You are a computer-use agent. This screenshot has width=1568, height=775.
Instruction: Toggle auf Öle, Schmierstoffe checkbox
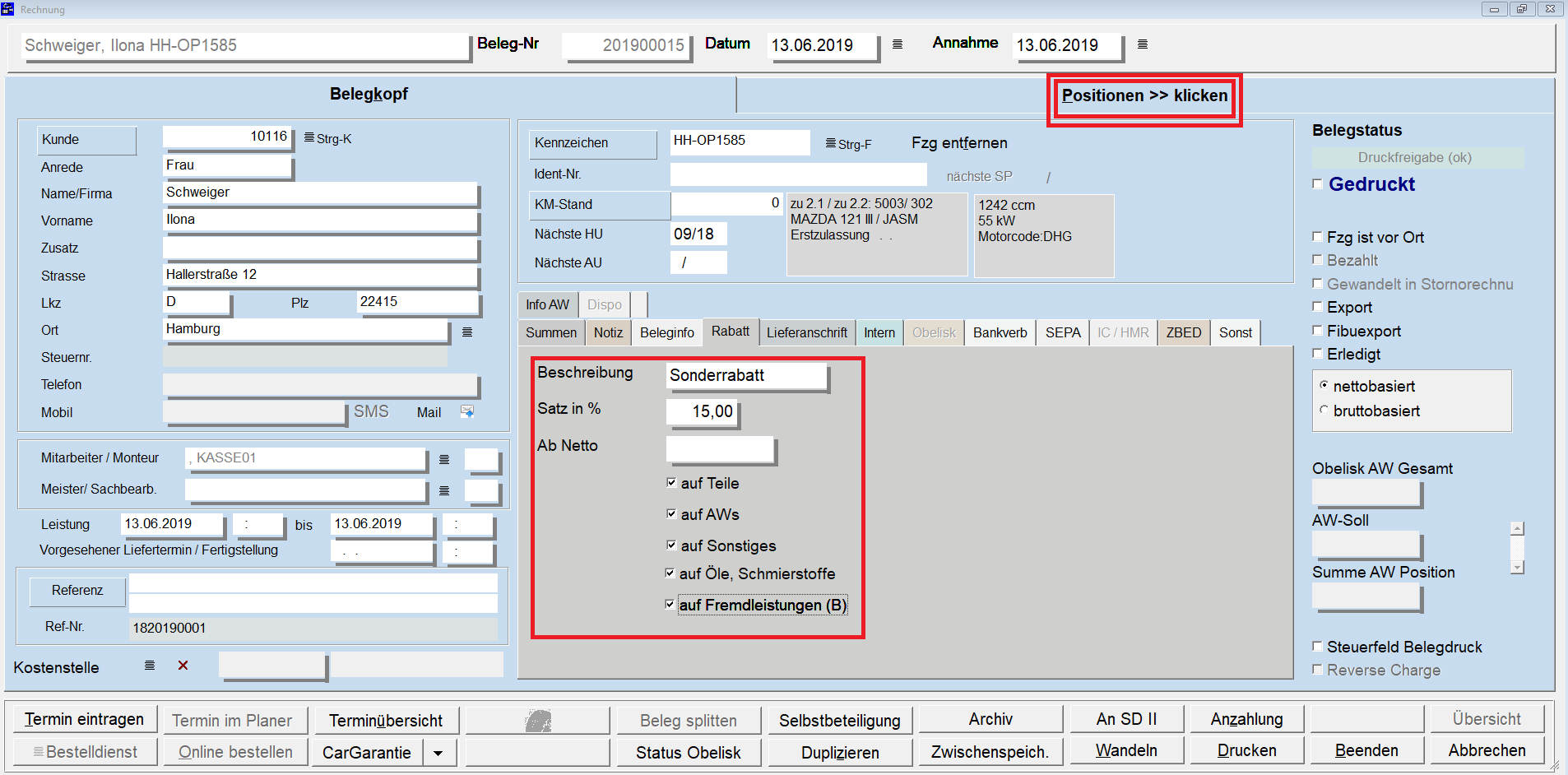pyautogui.click(x=670, y=573)
